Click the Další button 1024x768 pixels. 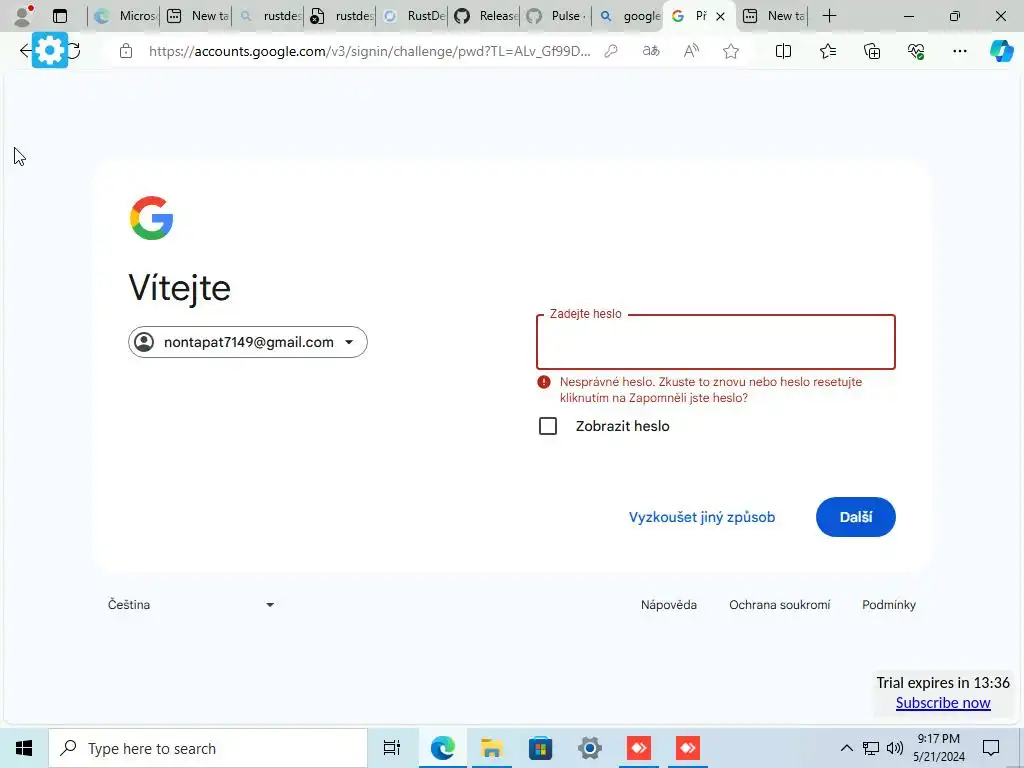(x=856, y=517)
